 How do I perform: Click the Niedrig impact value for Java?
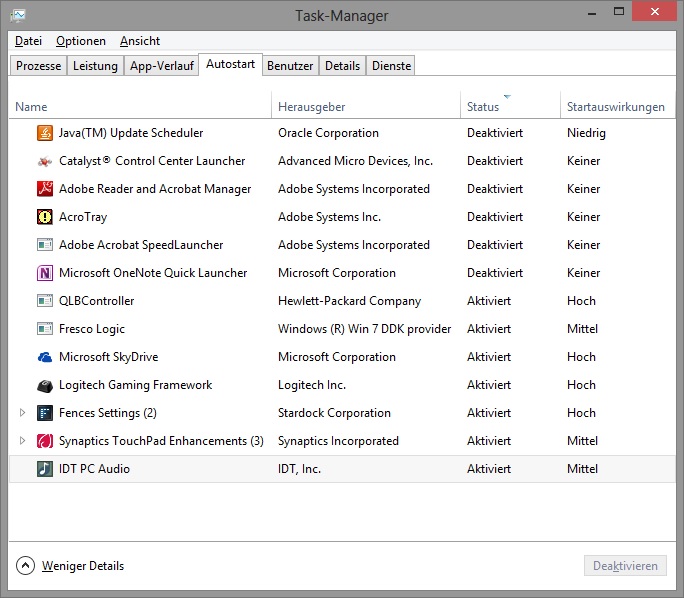(x=586, y=133)
